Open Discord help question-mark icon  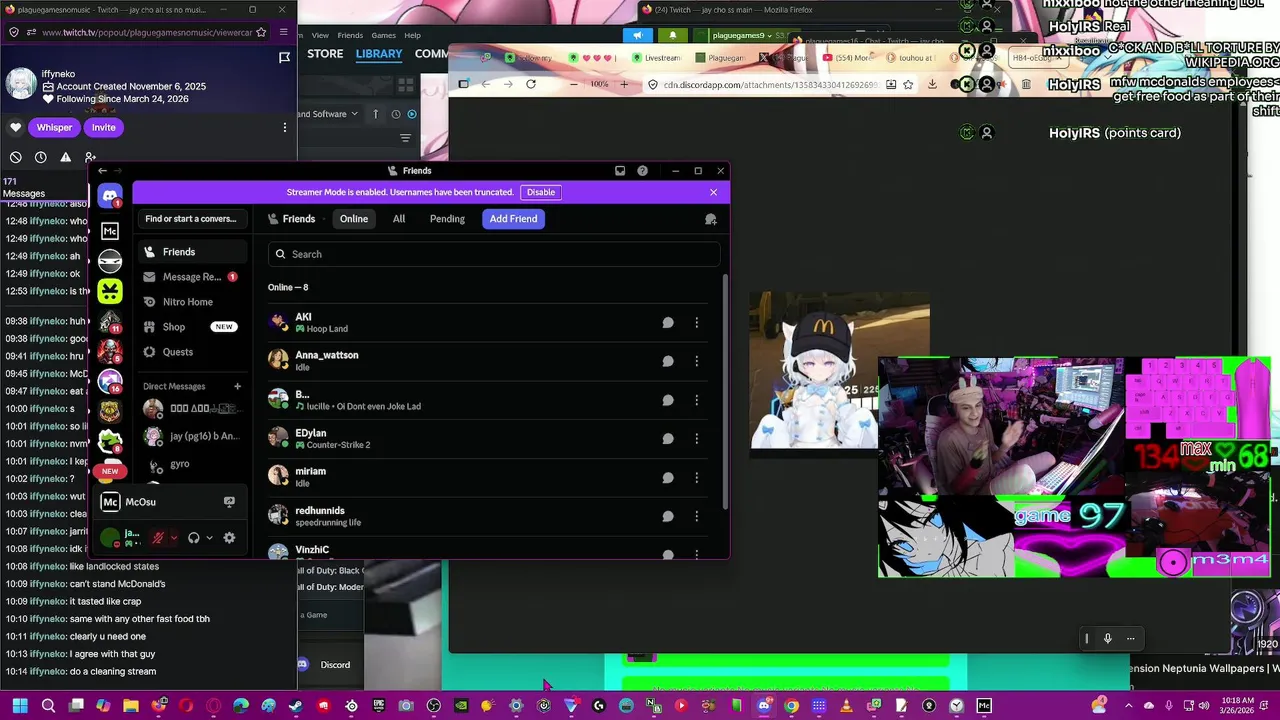(x=642, y=171)
